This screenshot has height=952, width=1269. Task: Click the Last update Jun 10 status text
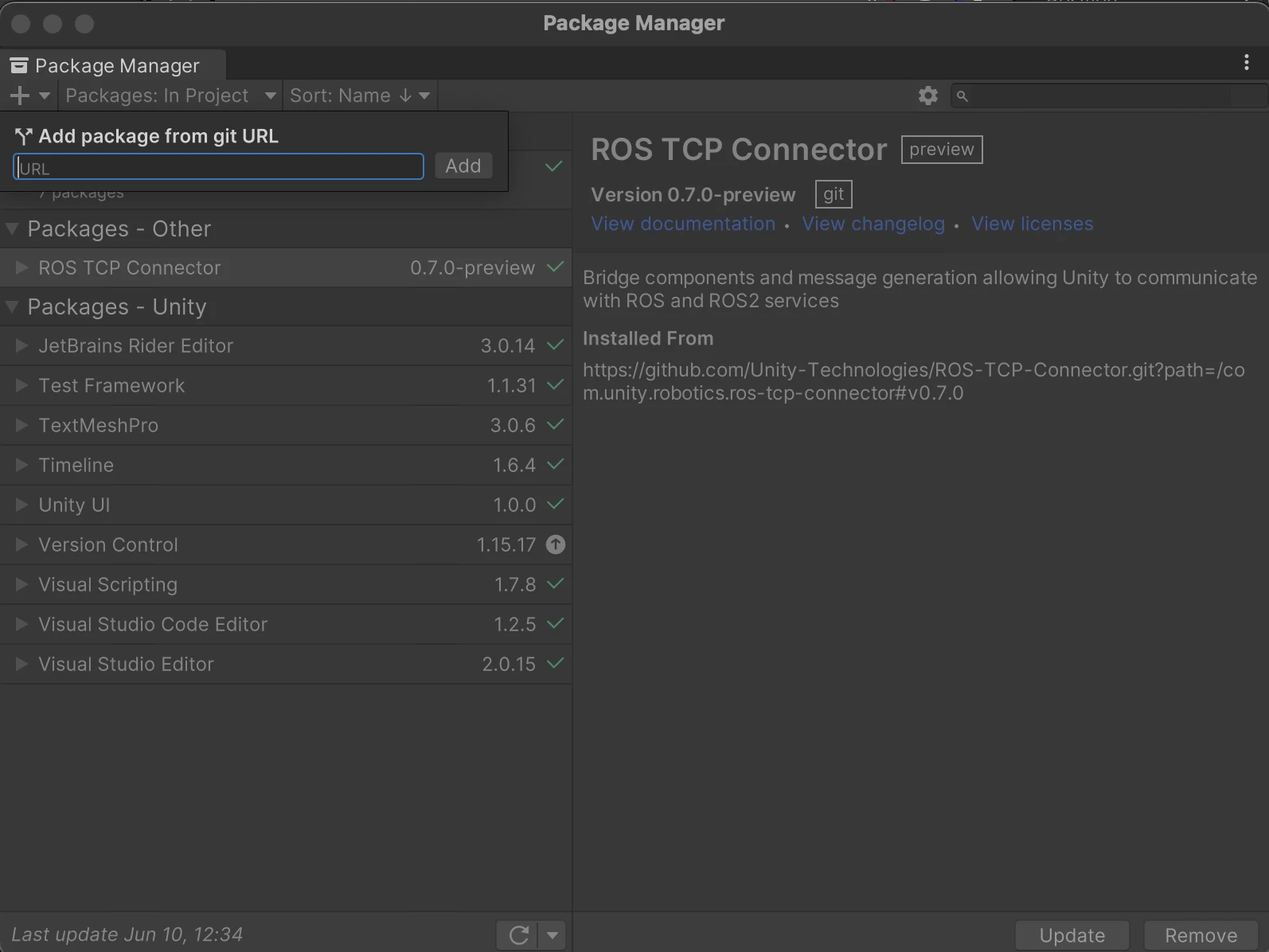click(x=127, y=934)
